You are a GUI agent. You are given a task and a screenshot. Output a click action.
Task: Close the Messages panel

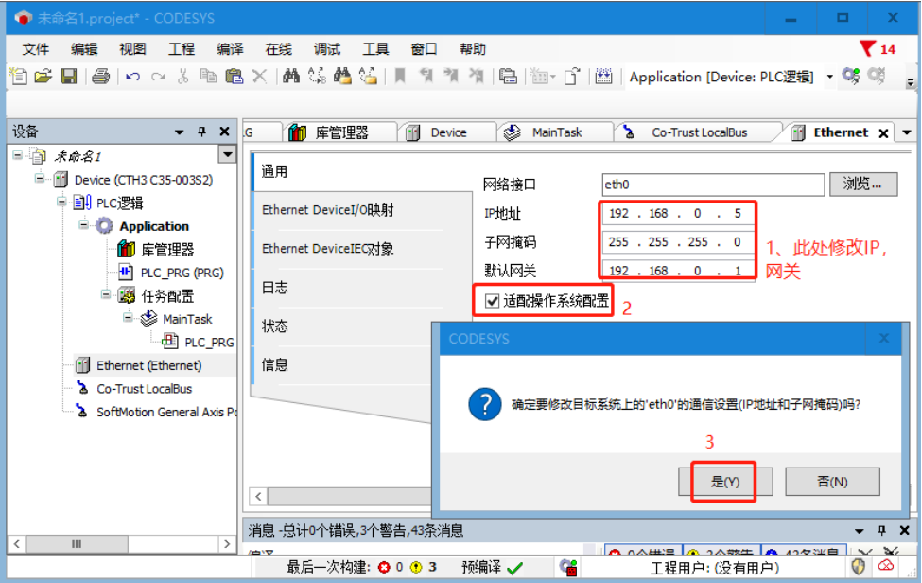(x=904, y=531)
